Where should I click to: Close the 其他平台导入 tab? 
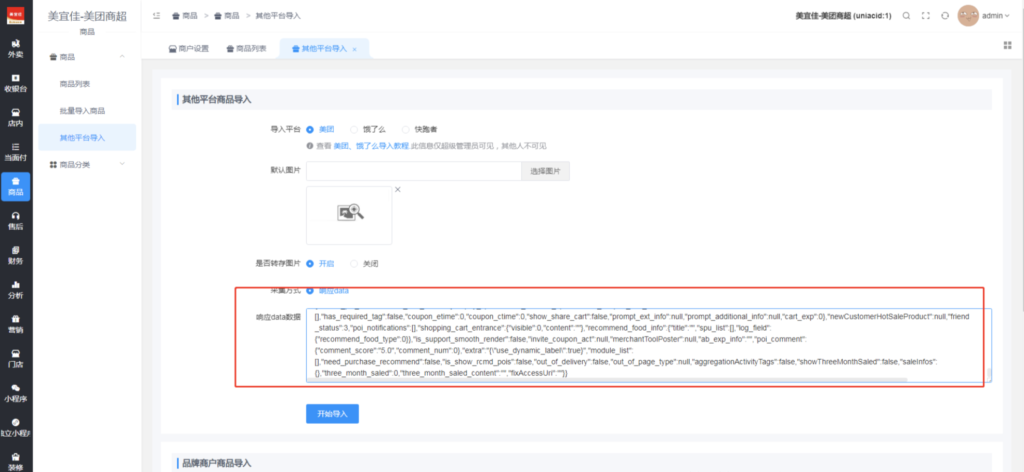click(x=355, y=49)
